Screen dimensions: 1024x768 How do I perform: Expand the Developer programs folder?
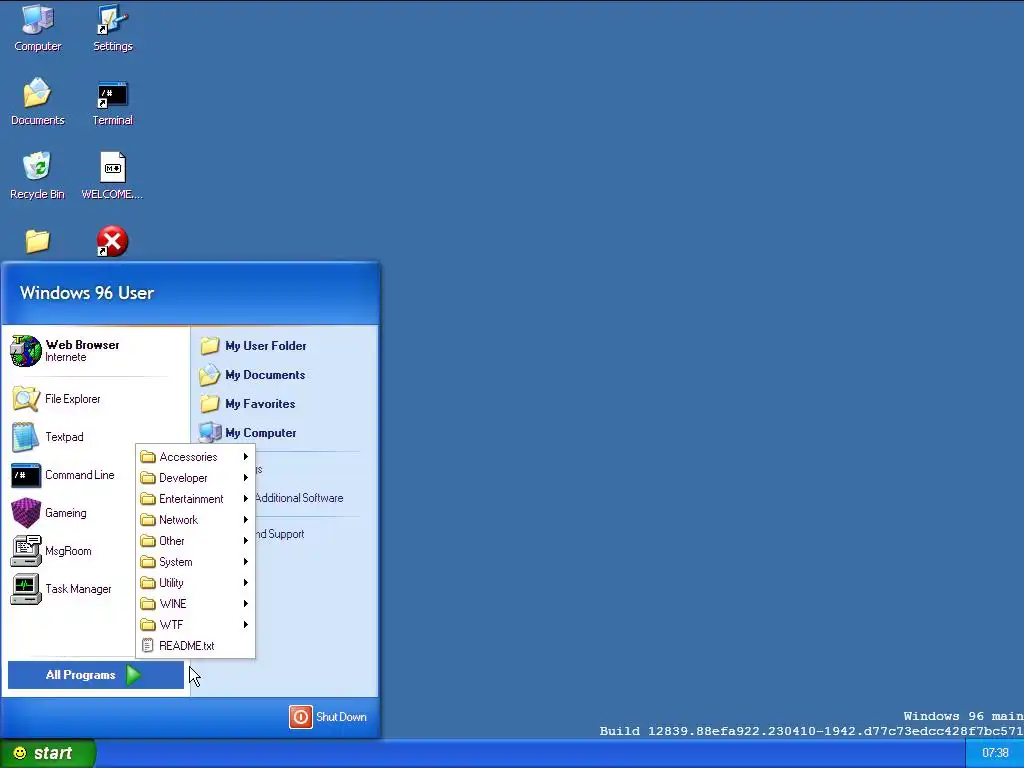195,478
